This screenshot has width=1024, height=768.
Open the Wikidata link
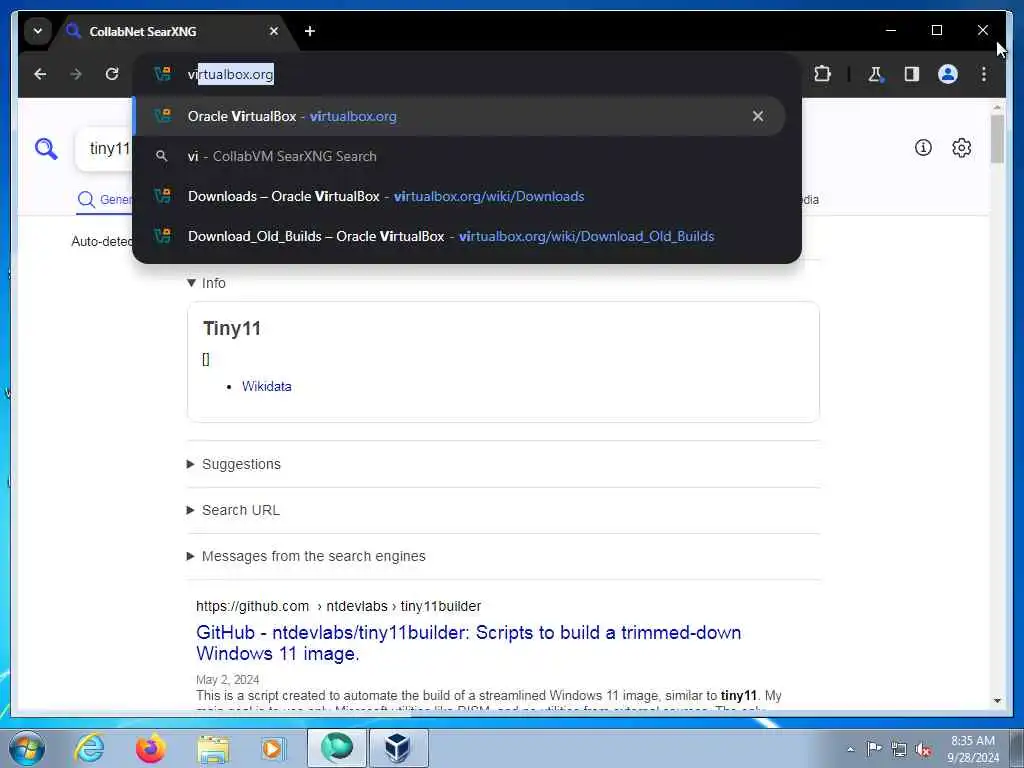point(266,386)
